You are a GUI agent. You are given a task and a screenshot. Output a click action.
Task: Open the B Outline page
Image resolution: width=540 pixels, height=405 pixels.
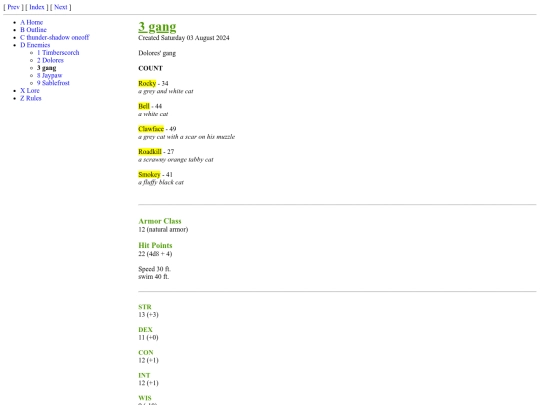(33, 30)
